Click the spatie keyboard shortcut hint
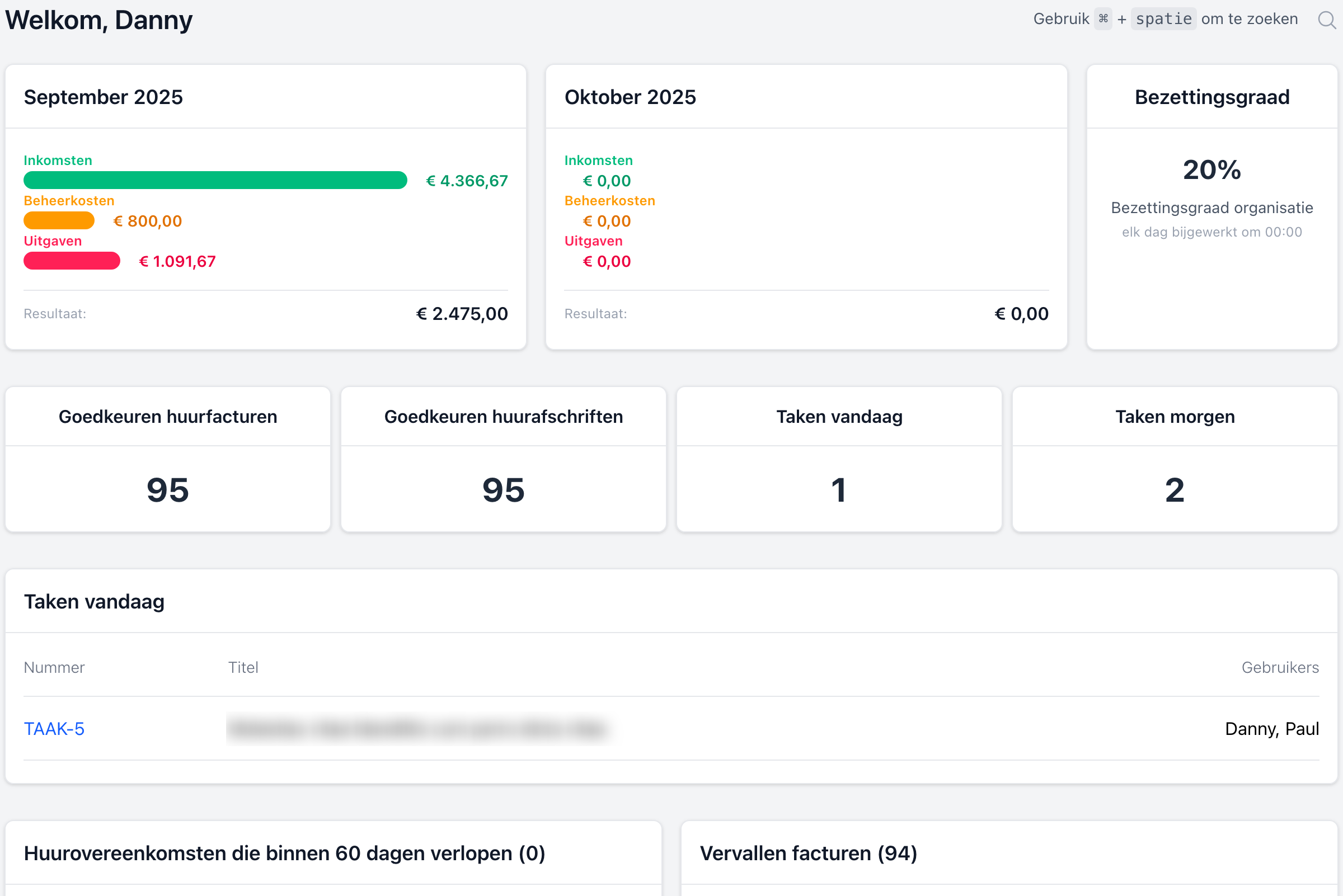The width and height of the screenshot is (1343, 896). pos(1163,18)
